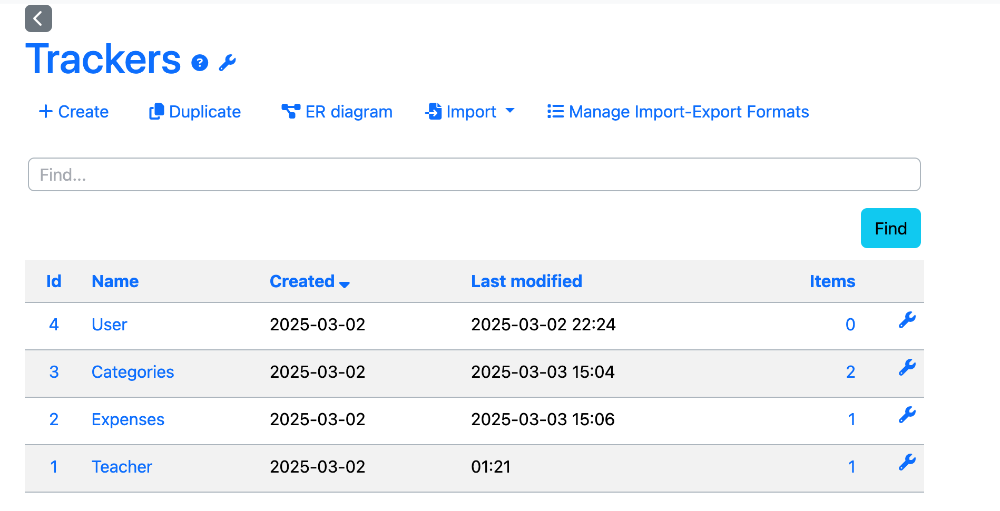This screenshot has width=1000, height=511.
Task: Open wrench settings for User tracker
Action: click(x=907, y=320)
